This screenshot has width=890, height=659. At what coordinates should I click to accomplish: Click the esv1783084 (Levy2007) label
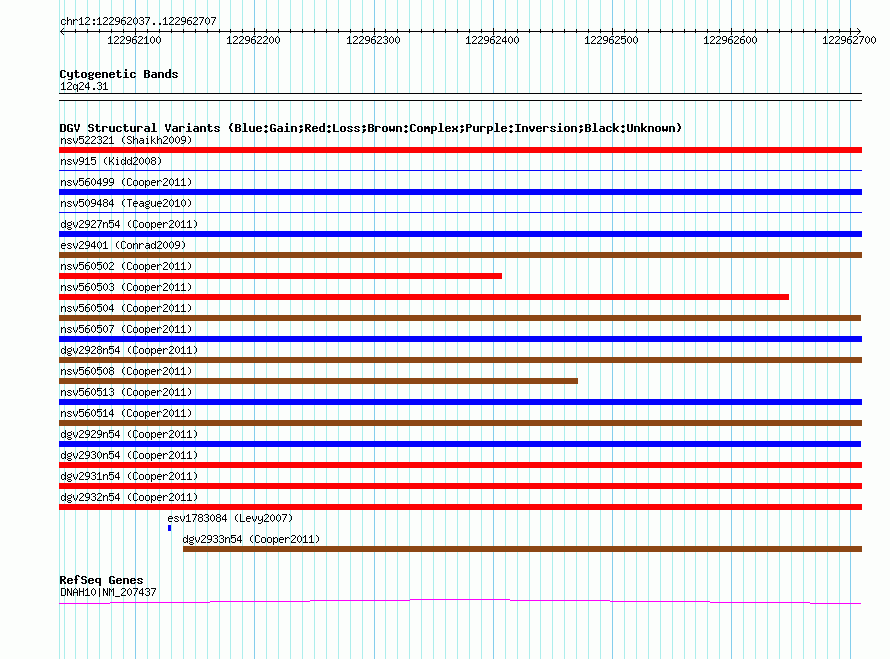(230, 518)
